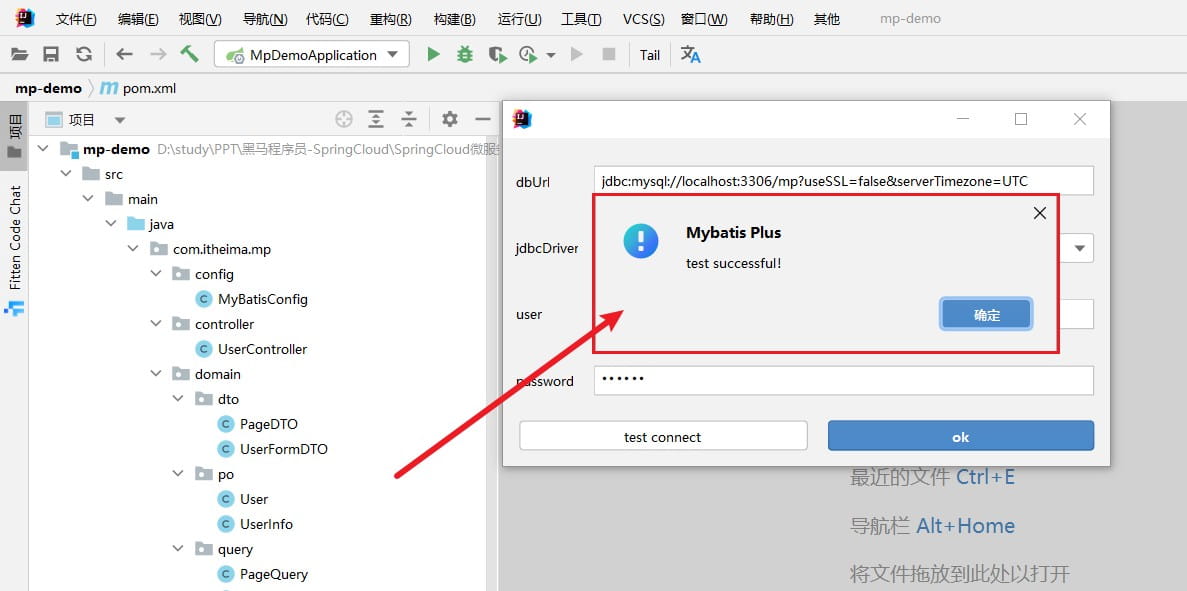Open the VCS(S) menu
Screen dimensions: 1187x591
pos(643,19)
